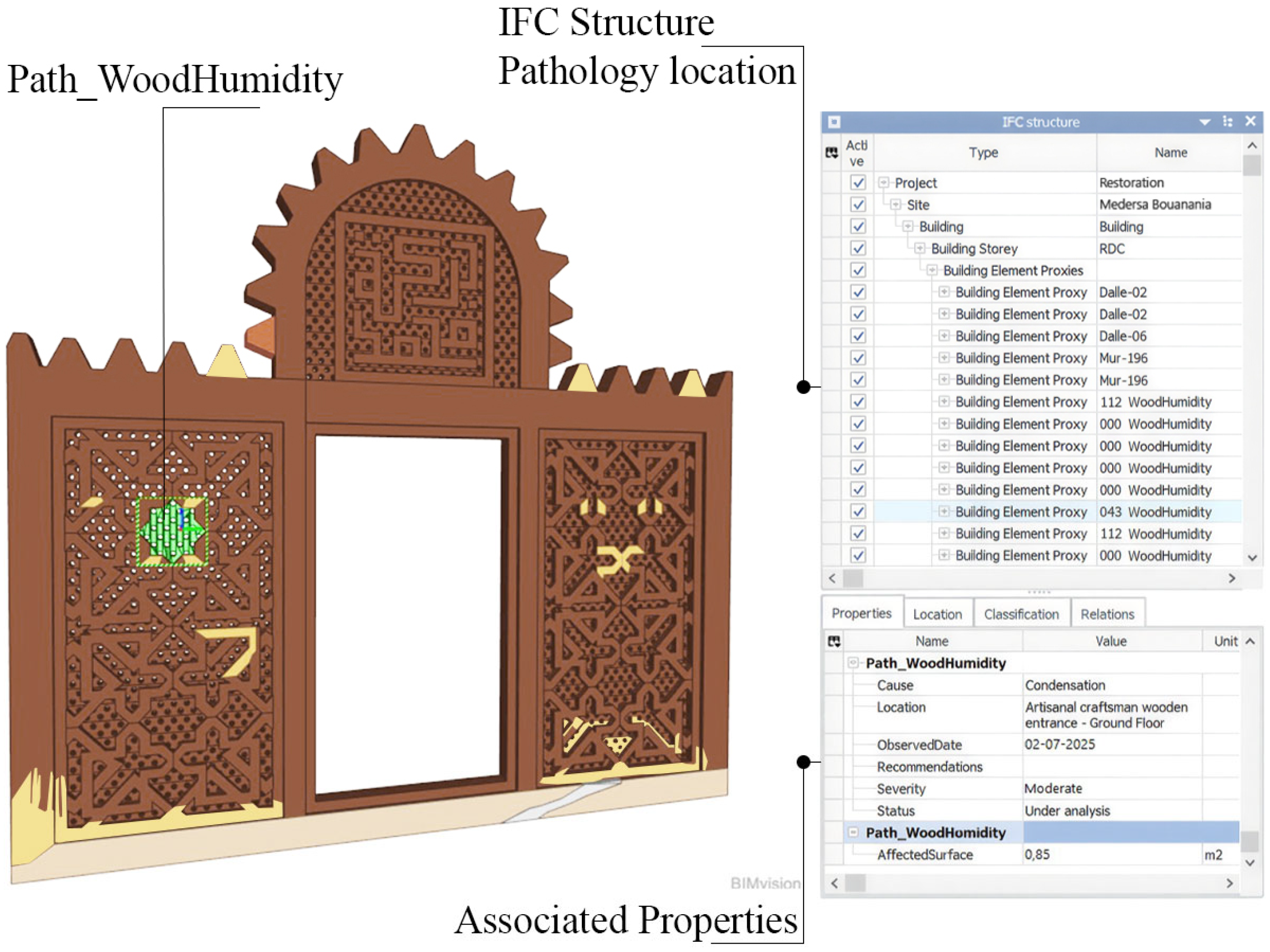This screenshot has height=952, width=1270.
Task: Click the AffectedSurface value 0,85
Action: pyautogui.click(x=1037, y=854)
